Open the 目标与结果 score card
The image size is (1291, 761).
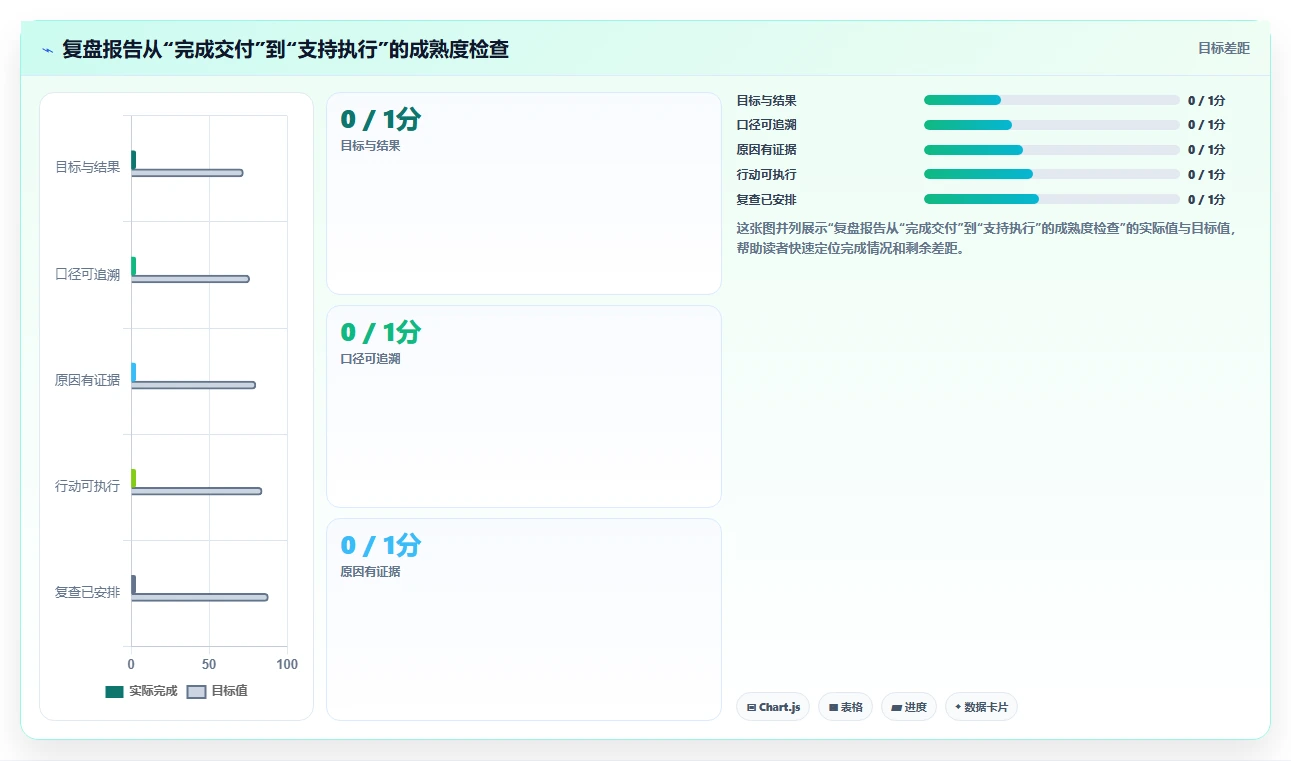click(x=523, y=194)
